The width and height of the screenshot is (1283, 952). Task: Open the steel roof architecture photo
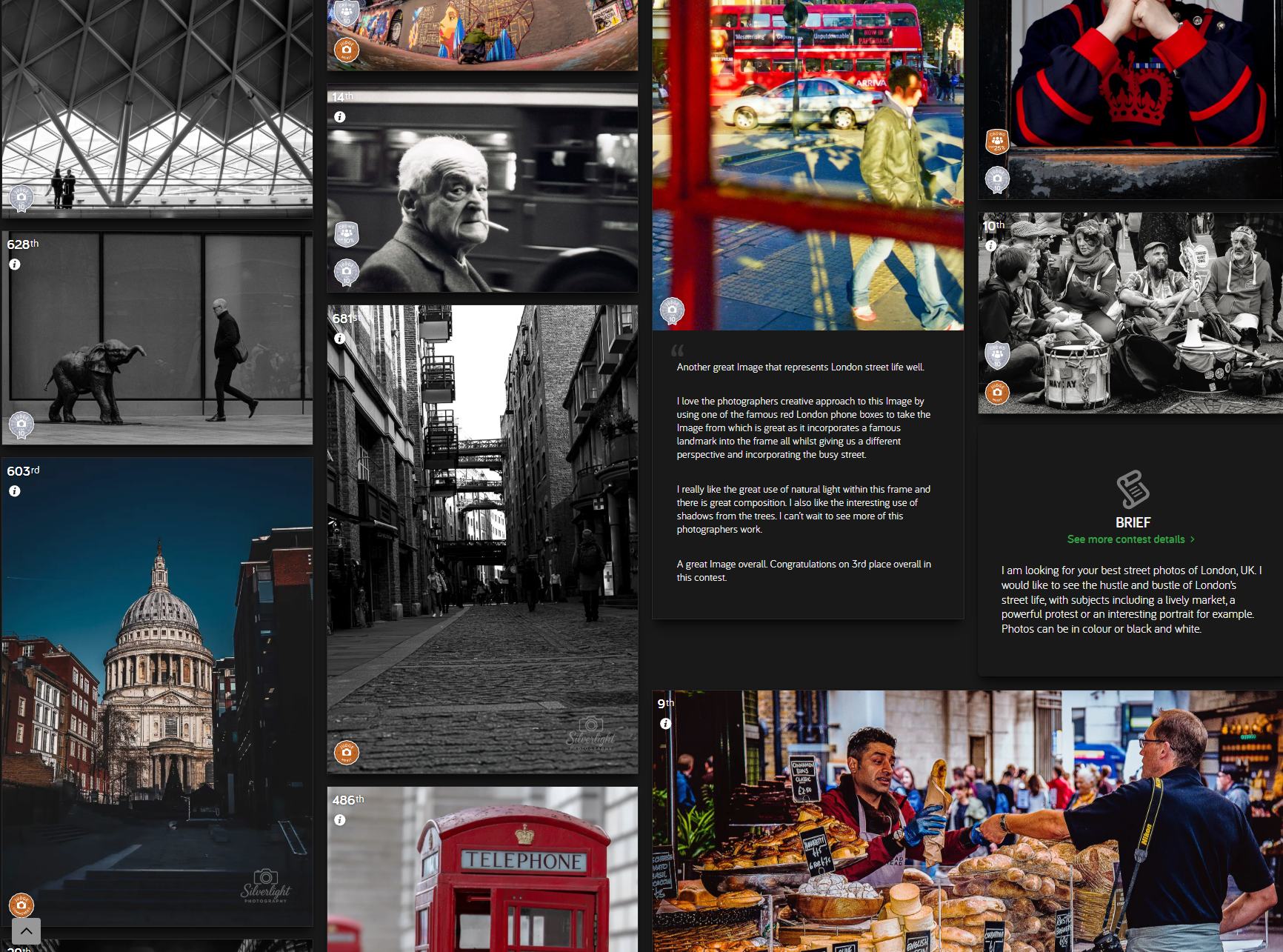pyautogui.click(x=157, y=109)
